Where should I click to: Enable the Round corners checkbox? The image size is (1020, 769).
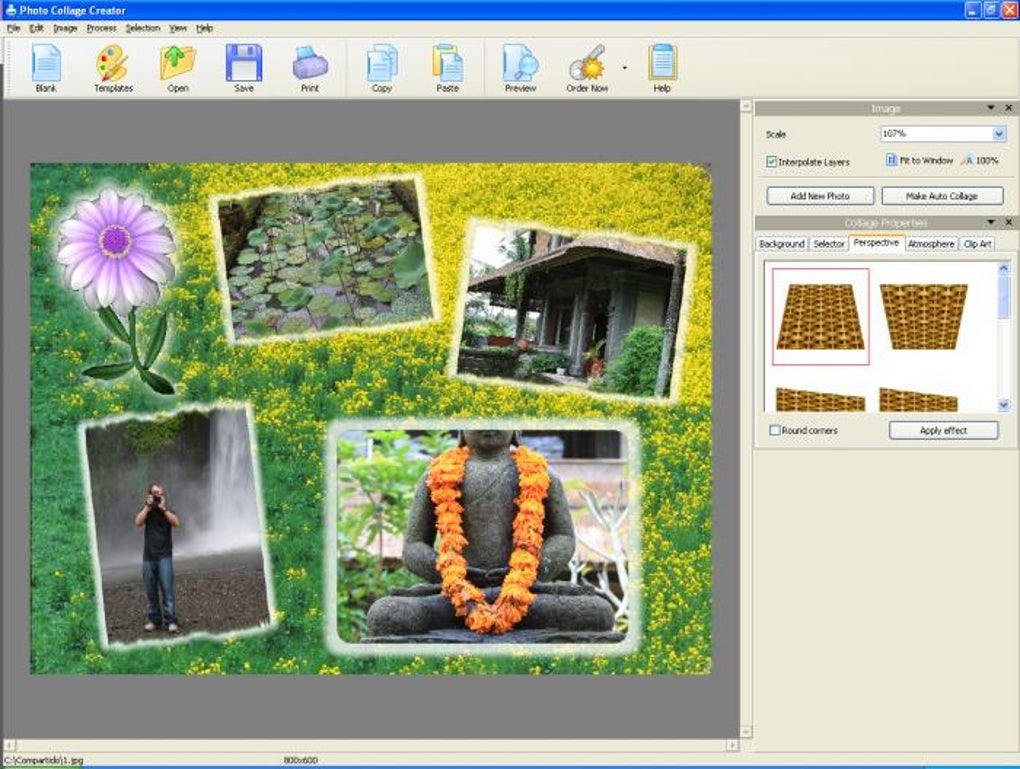point(775,431)
